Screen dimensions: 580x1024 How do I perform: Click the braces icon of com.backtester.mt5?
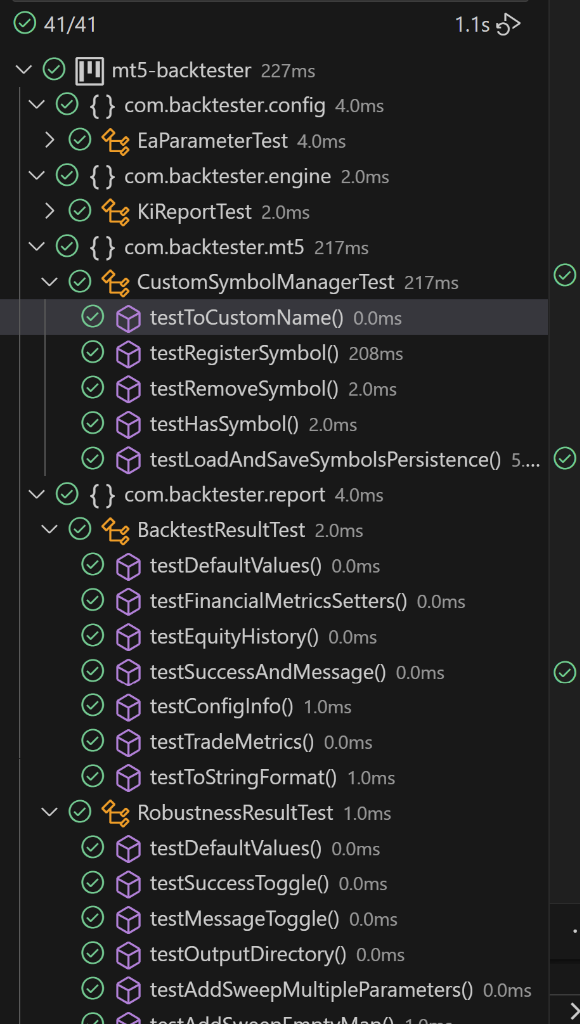pyautogui.click(x=103, y=247)
